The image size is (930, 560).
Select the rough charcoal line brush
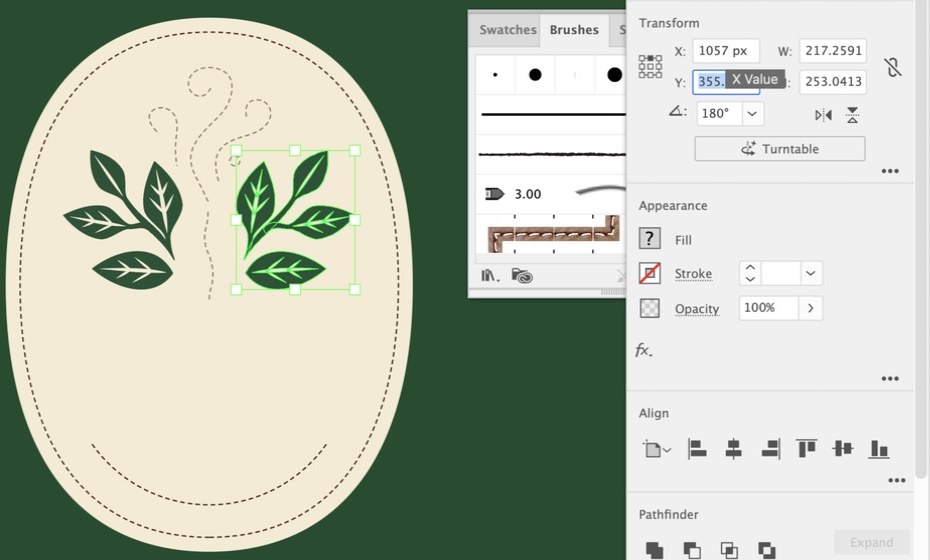[552, 154]
